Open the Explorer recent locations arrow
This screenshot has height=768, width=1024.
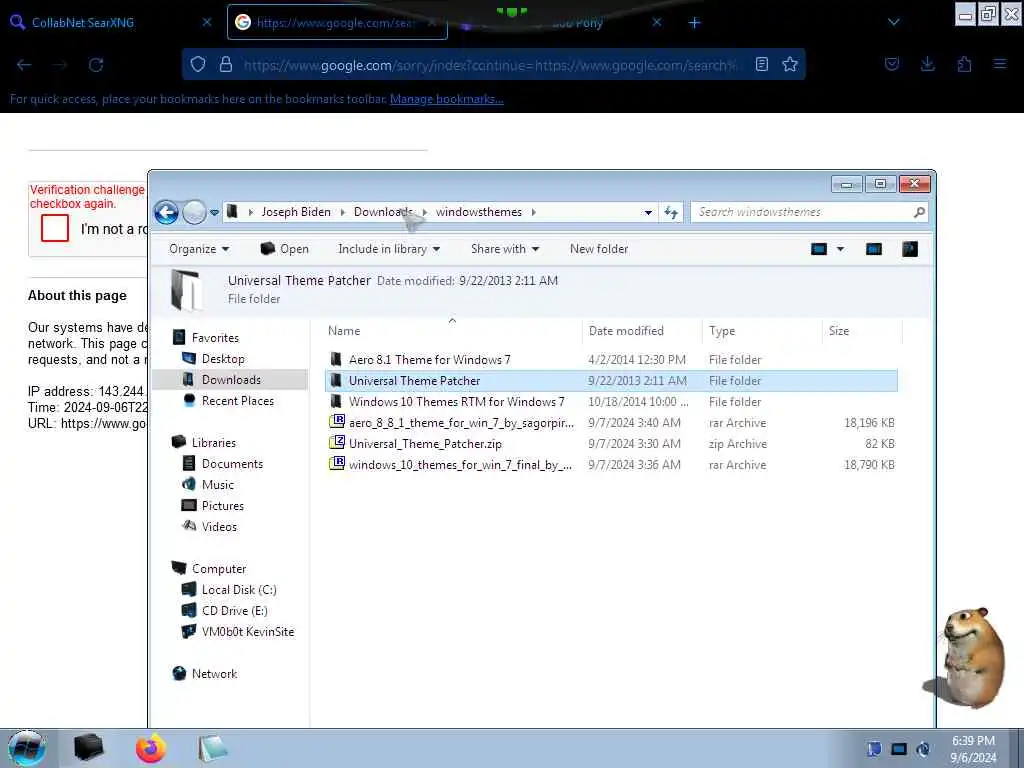[214, 213]
